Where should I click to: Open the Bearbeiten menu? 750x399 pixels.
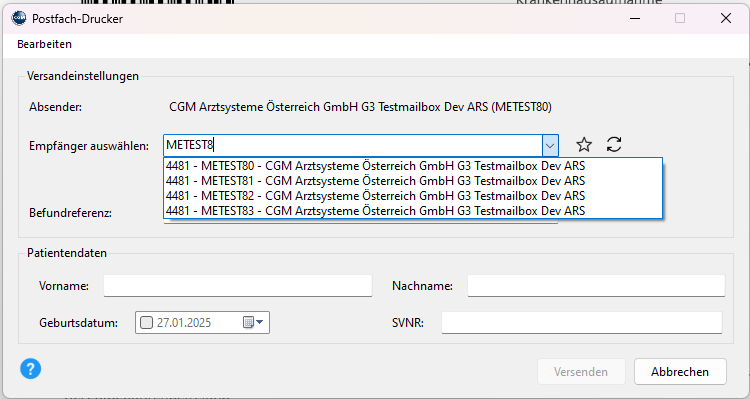click(44, 44)
